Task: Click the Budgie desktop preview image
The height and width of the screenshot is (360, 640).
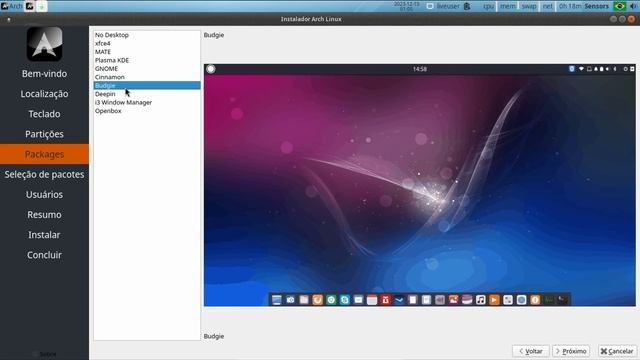Action: 420,185
